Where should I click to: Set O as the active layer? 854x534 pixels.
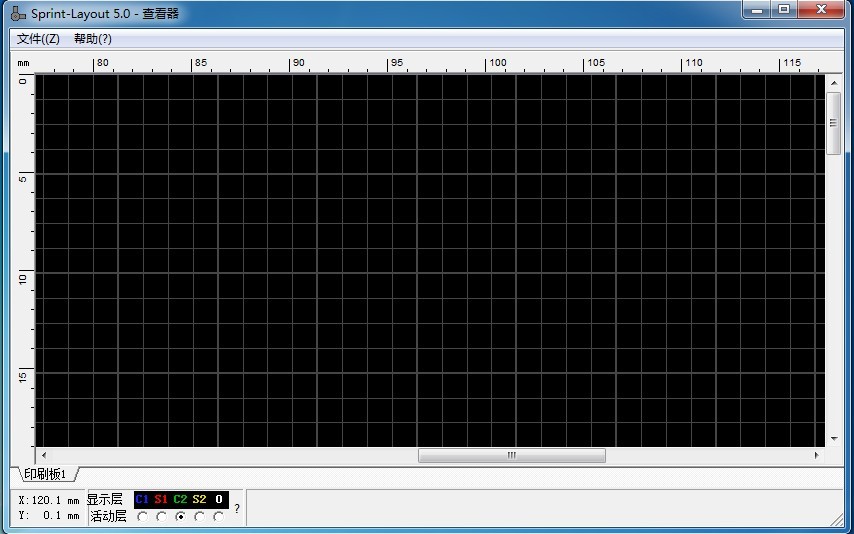coord(219,517)
